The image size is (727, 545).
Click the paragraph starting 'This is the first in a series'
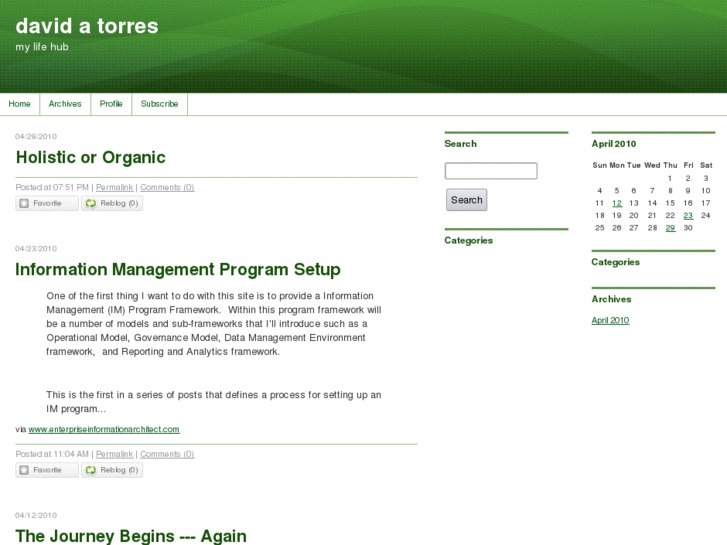(213, 402)
